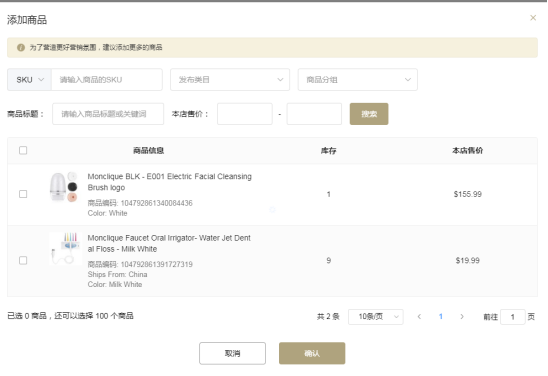Click the 前往 page jump input field
Screen dimensions: 548x376
pos(512,317)
